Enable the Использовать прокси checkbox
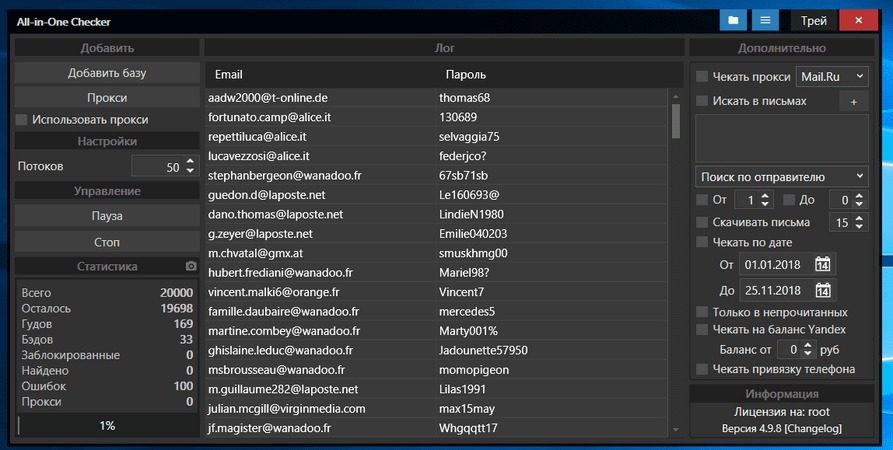This screenshot has height=450, width=893. point(22,120)
